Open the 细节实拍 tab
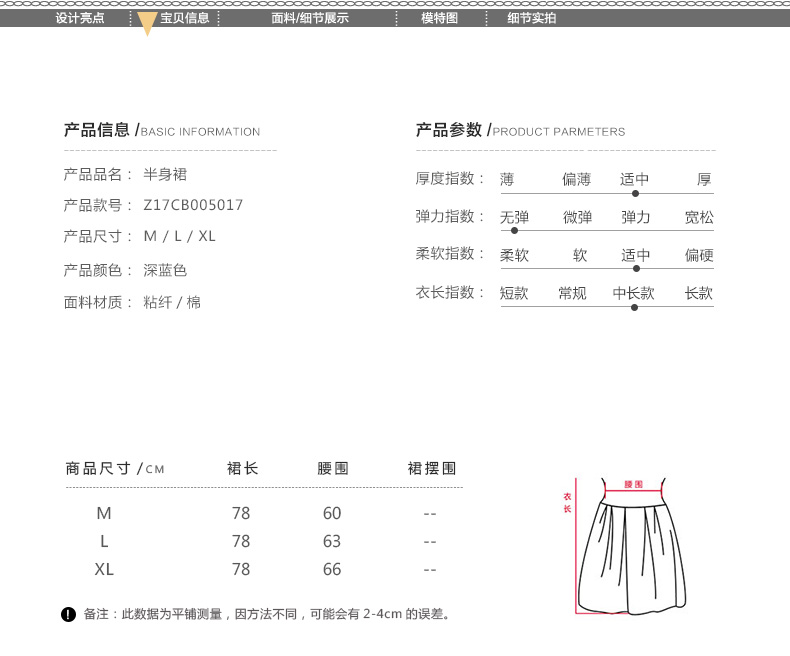 pos(531,18)
